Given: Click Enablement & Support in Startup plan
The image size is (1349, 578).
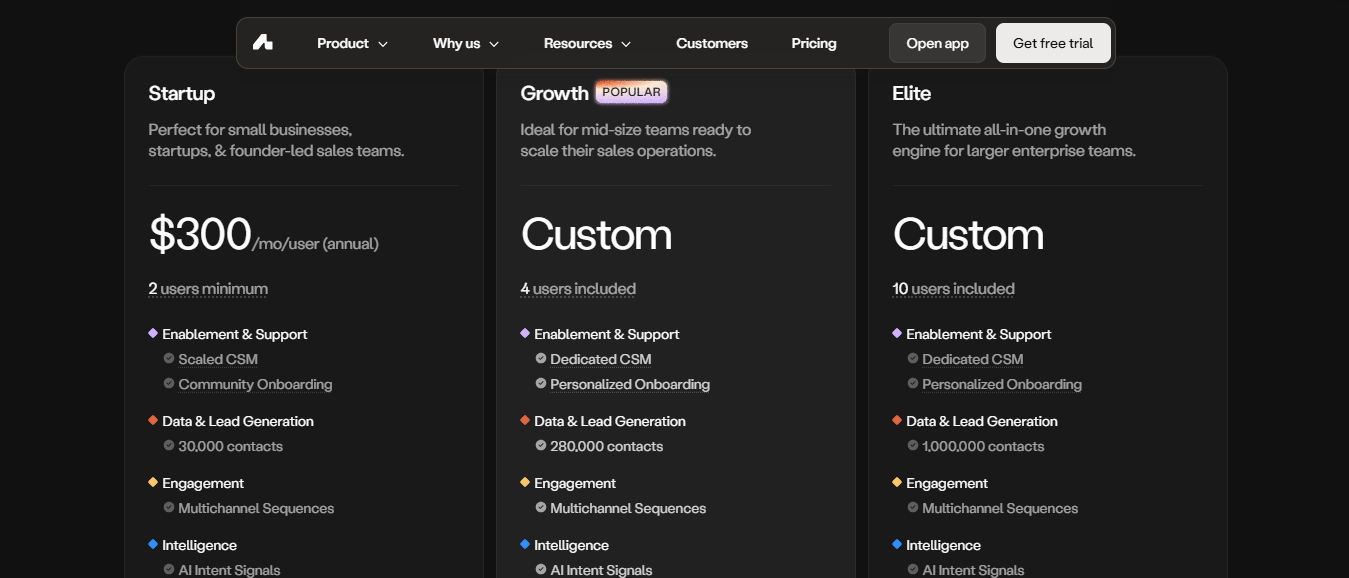Looking at the screenshot, I should coord(235,334).
